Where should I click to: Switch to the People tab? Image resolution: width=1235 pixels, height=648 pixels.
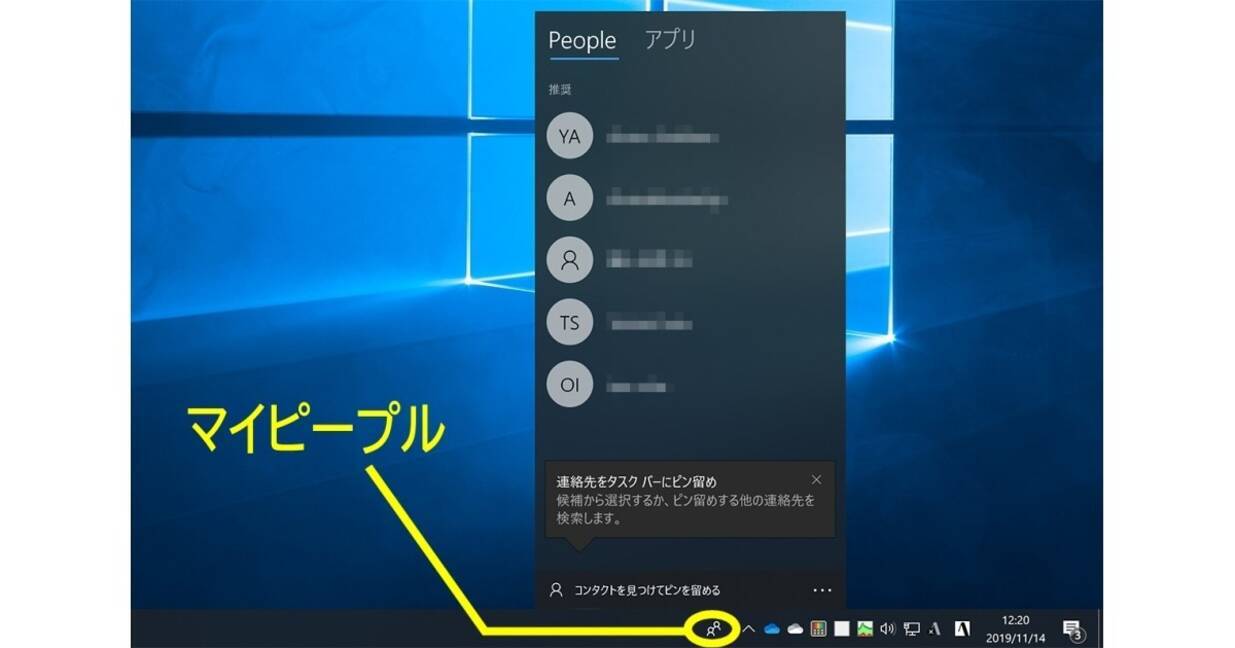[582, 41]
